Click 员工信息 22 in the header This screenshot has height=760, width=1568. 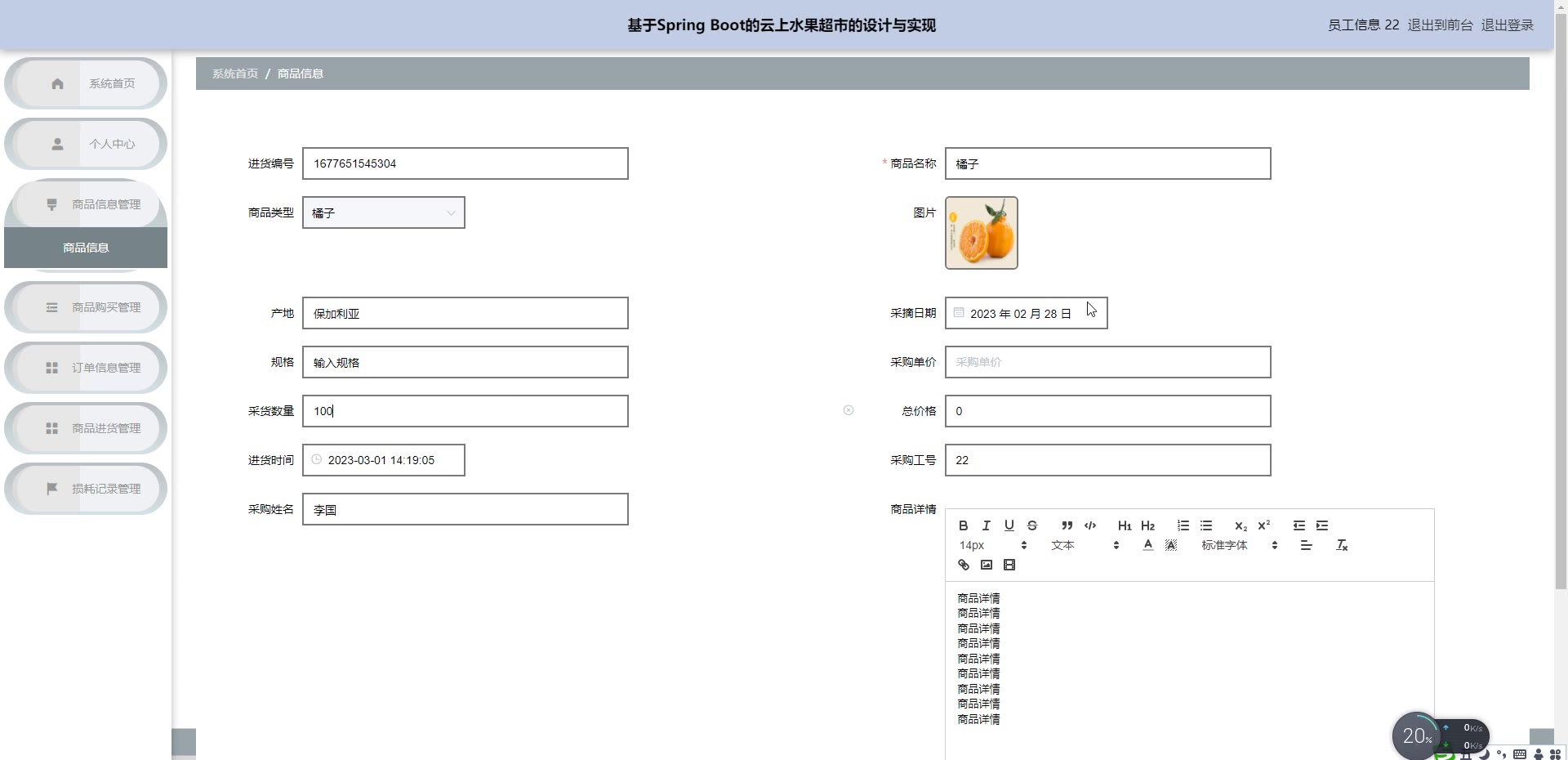point(1363,25)
